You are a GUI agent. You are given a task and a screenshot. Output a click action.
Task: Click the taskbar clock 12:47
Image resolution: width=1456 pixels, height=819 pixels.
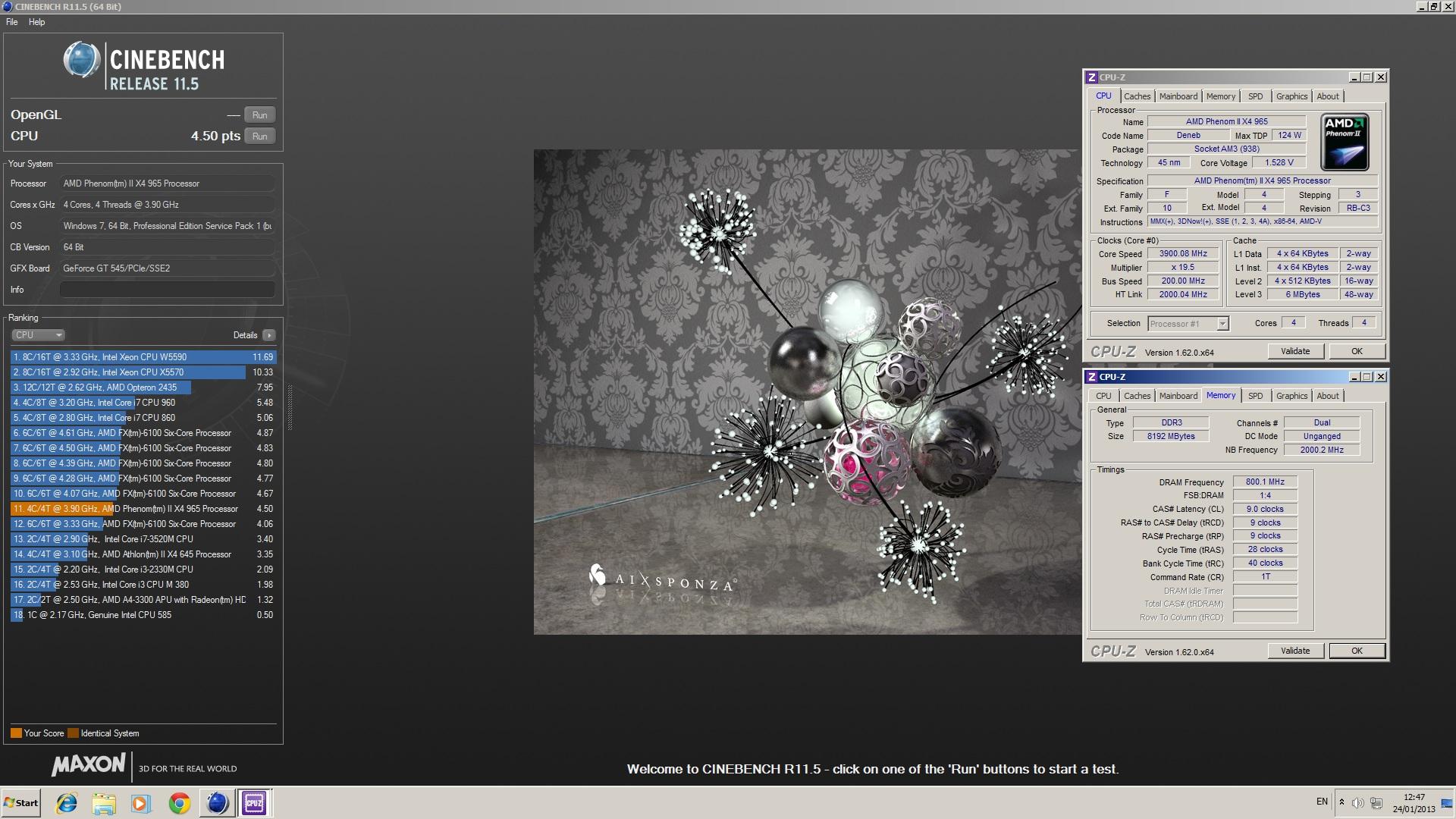[x=1414, y=798]
